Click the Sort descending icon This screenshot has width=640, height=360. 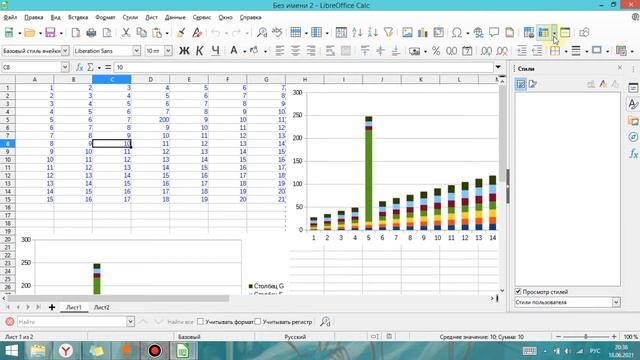(372, 33)
